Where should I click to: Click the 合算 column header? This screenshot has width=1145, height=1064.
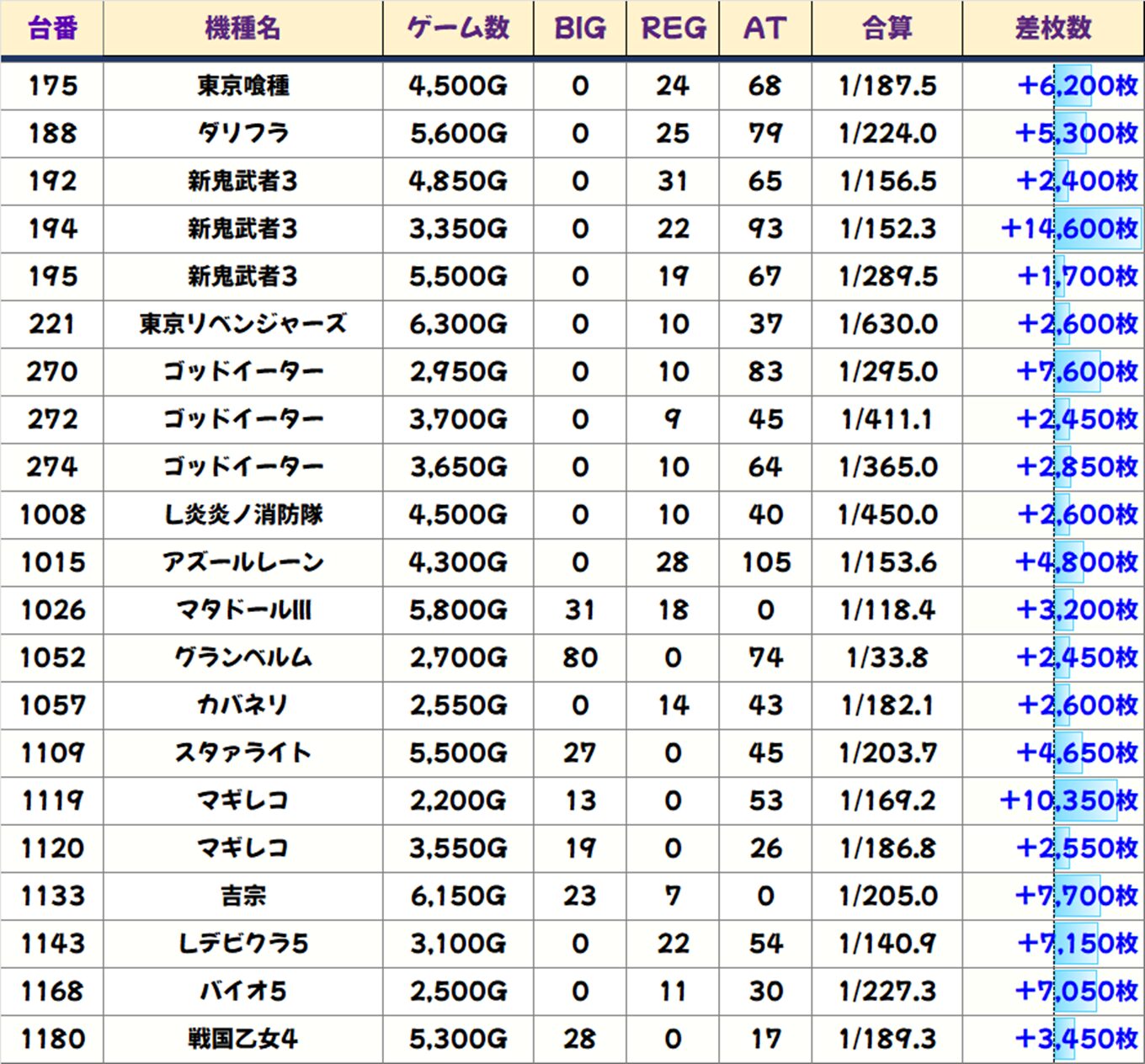[x=887, y=29]
